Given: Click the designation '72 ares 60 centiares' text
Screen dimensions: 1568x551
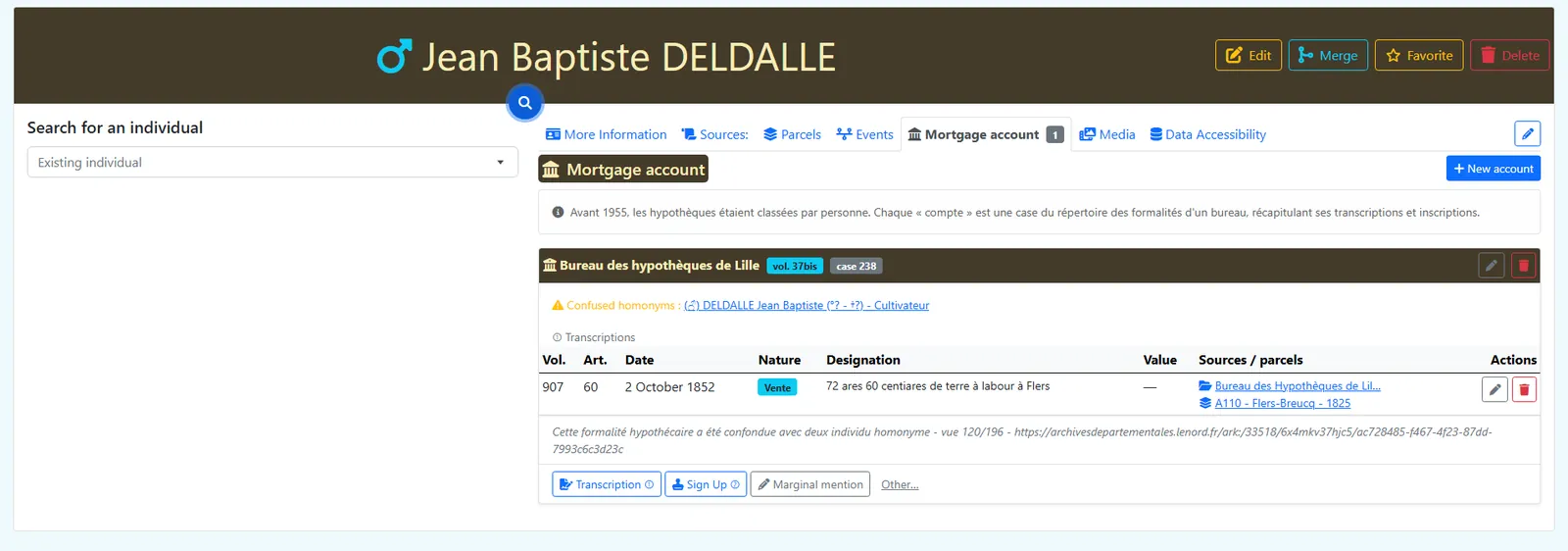Looking at the screenshot, I should click(938, 386).
